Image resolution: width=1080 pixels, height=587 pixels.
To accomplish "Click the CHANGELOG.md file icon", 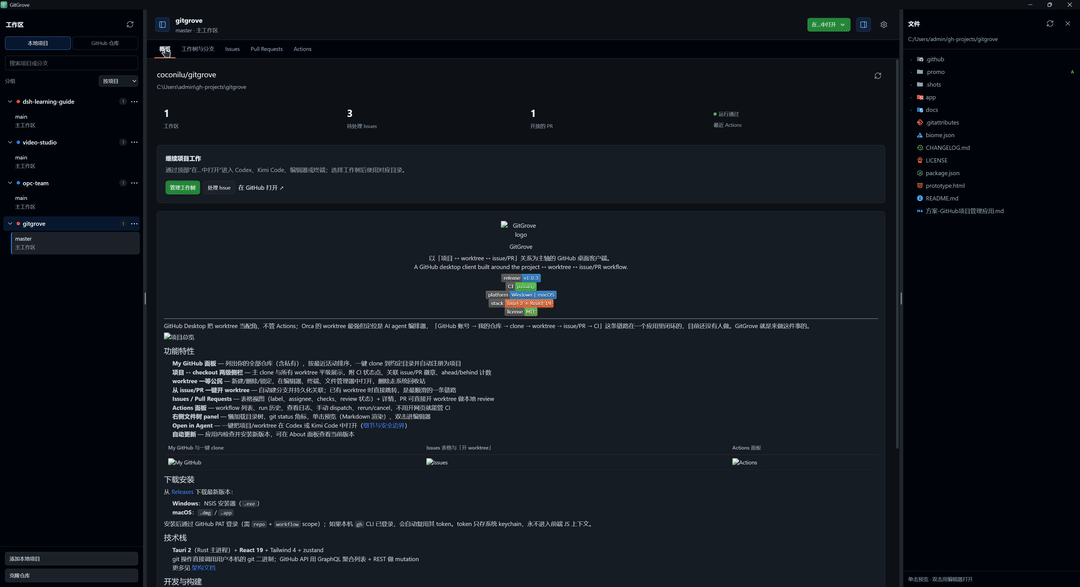I will pyautogui.click(x=920, y=147).
